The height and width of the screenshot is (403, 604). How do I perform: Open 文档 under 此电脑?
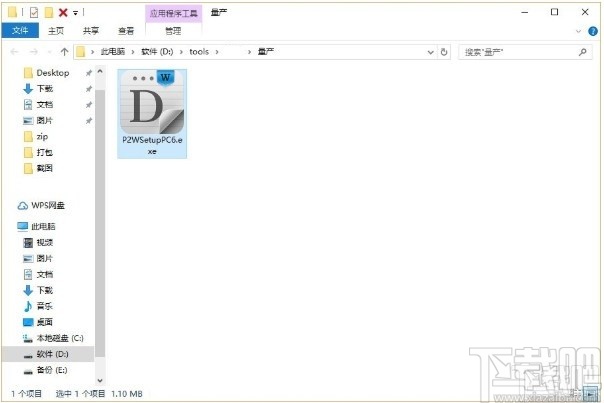click(45, 274)
